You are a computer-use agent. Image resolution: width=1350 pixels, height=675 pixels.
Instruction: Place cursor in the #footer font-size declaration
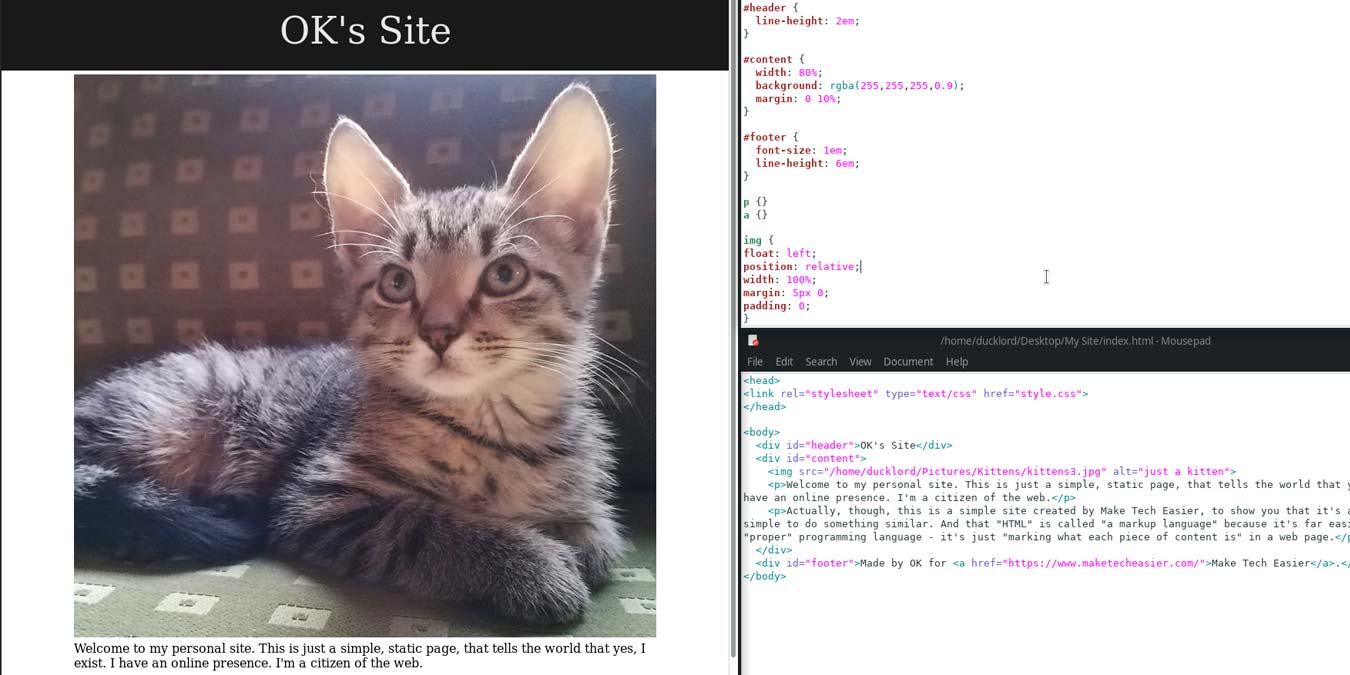(x=800, y=150)
